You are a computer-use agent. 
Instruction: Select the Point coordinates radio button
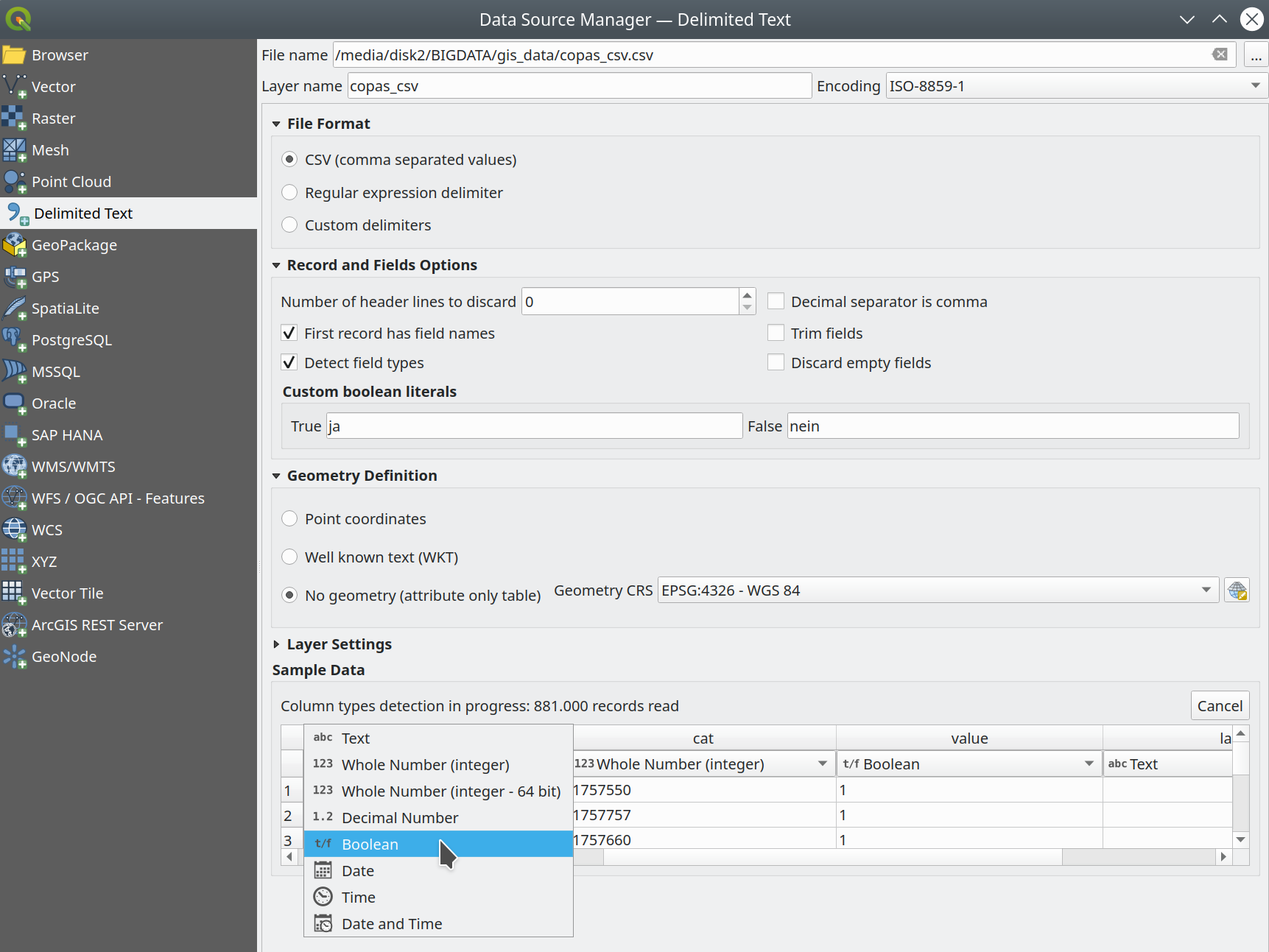coord(289,518)
